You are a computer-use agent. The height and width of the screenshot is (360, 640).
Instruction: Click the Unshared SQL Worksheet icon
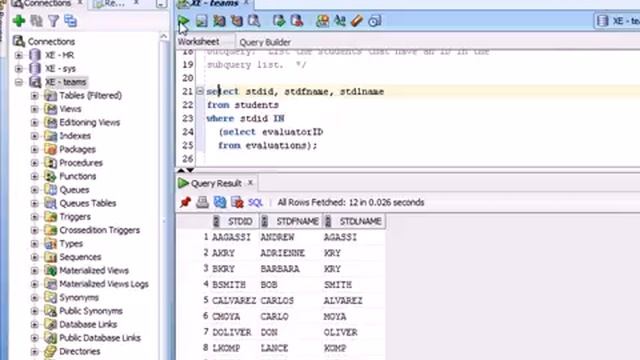pos(322,21)
